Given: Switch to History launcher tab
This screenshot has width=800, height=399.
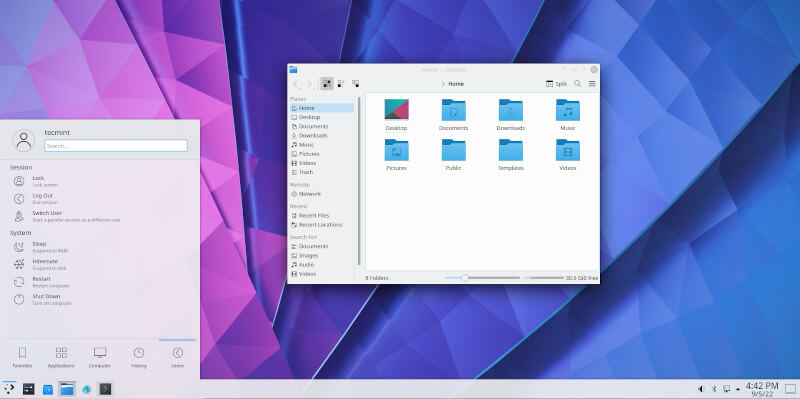Looking at the screenshot, I should click(x=139, y=357).
